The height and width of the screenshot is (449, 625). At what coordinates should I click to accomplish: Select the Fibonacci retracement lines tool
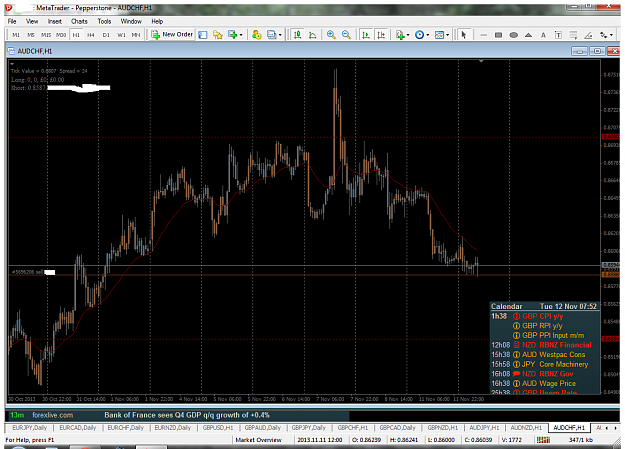[574, 35]
